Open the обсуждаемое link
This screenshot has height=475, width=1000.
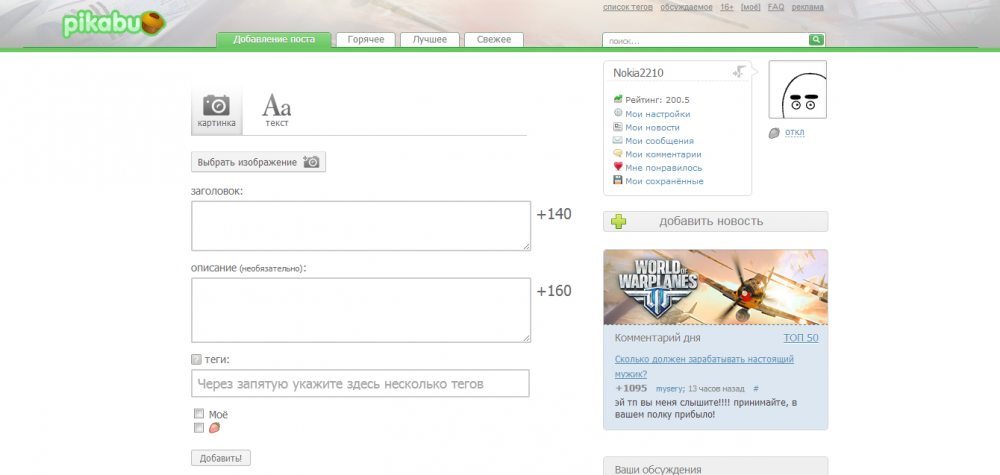pyautogui.click(x=687, y=7)
